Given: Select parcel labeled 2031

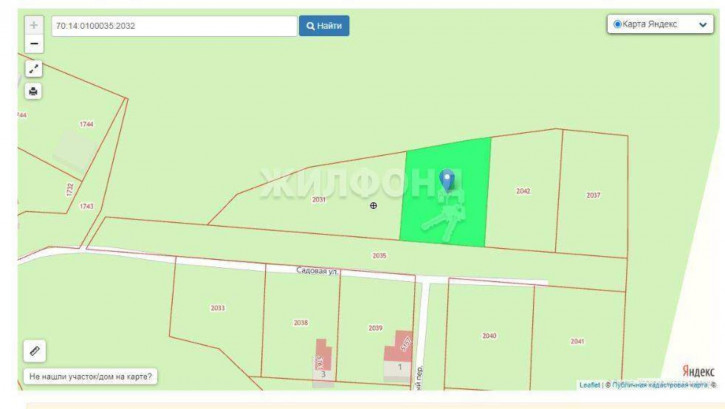Looking at the screenshot, I should [319, 200].
